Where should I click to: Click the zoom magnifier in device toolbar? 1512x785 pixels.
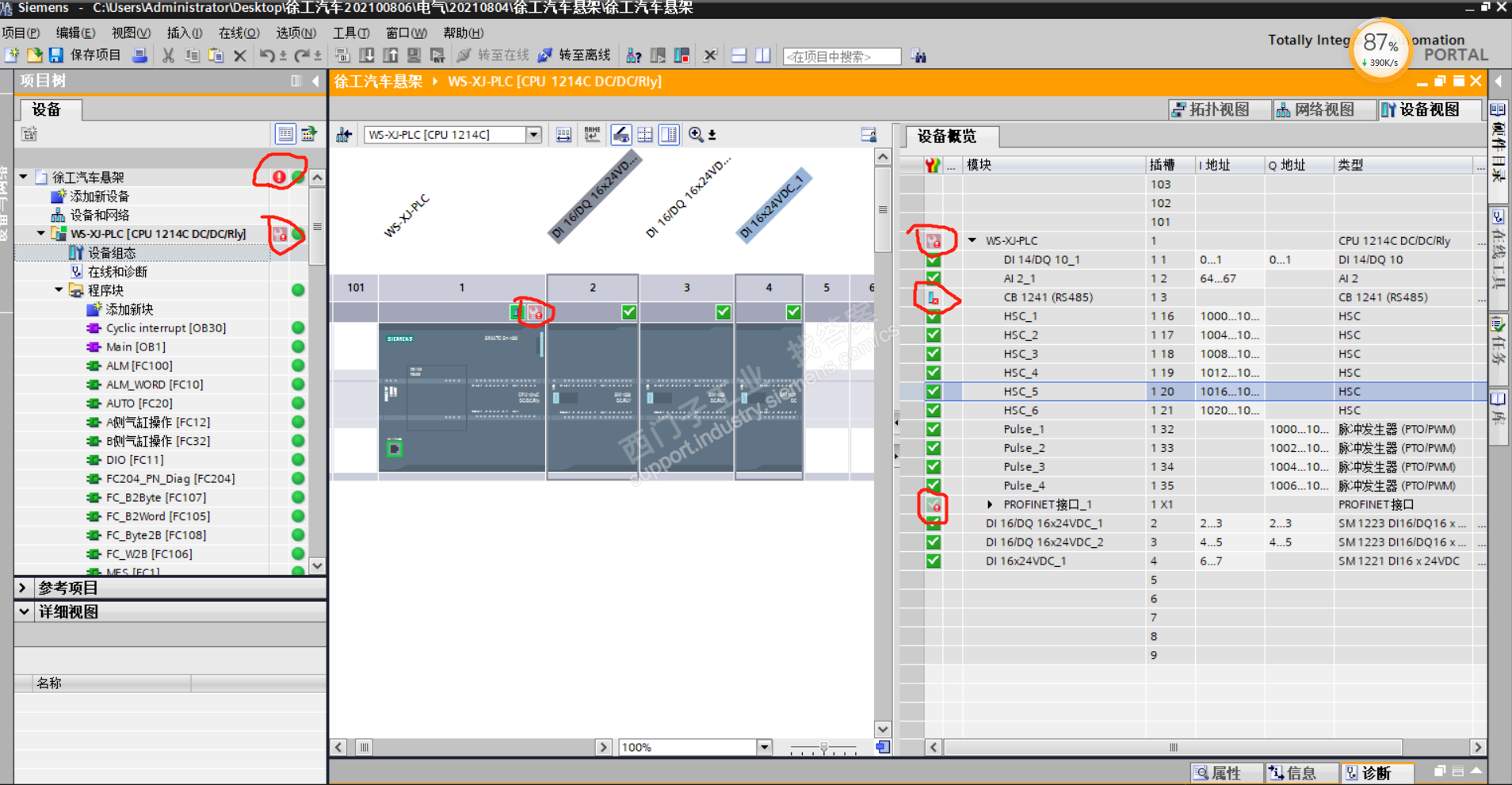click(696, 135)
